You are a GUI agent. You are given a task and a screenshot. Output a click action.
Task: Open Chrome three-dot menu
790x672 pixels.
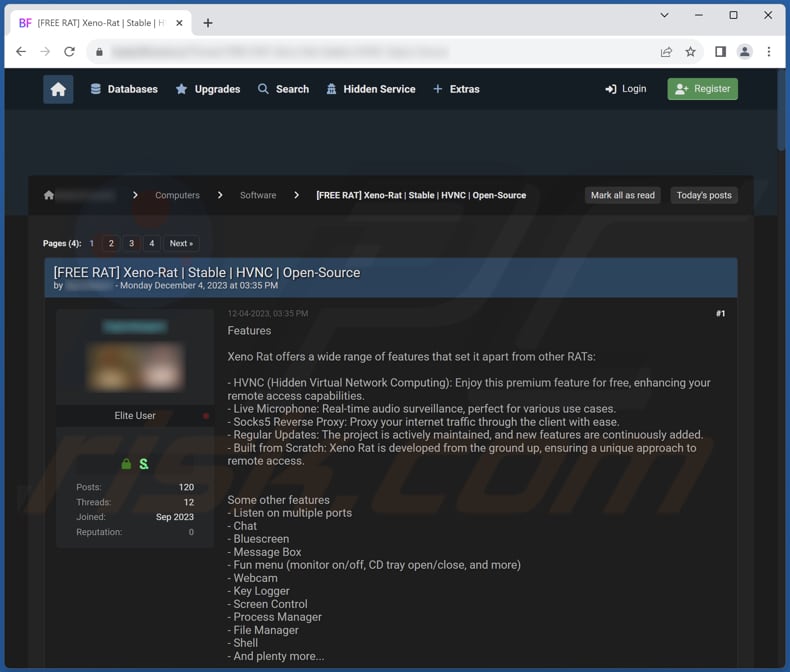tap(769, 52)
